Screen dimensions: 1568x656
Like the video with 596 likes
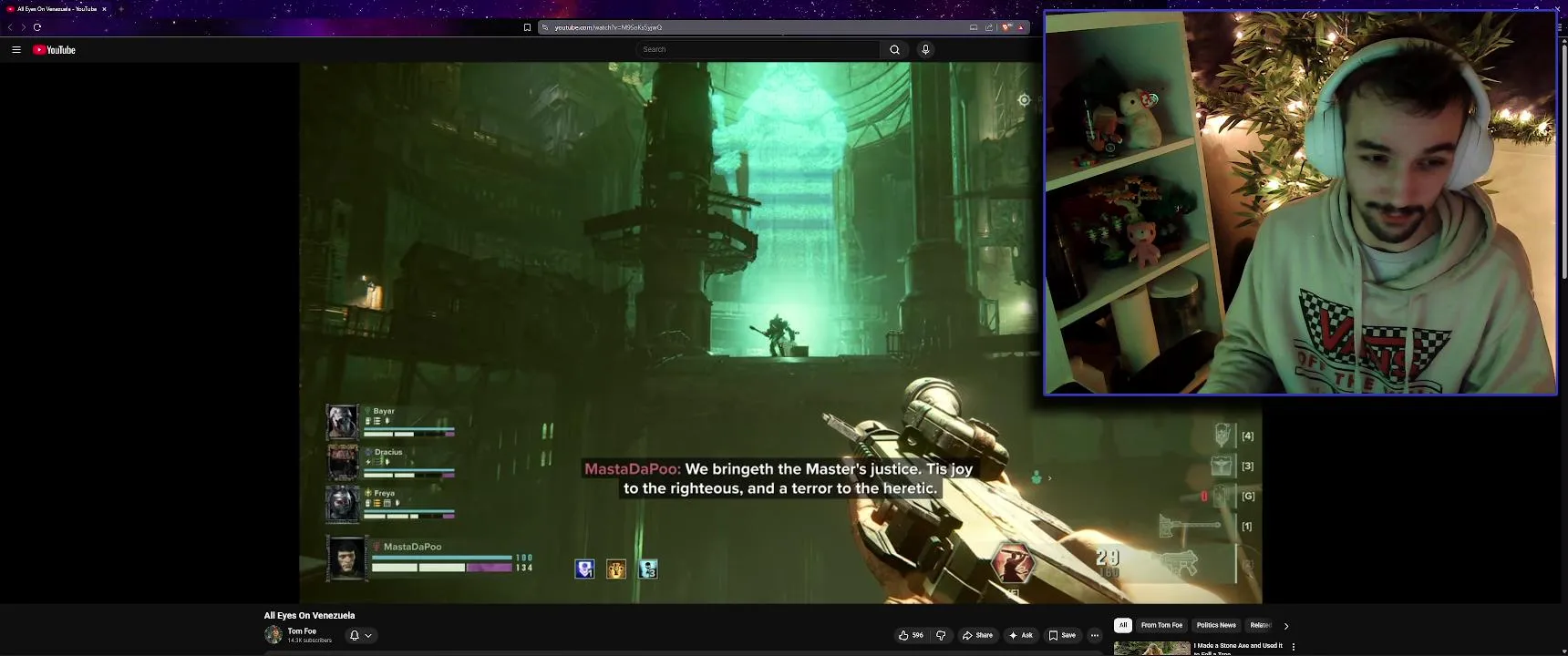(x=911, y=635)
